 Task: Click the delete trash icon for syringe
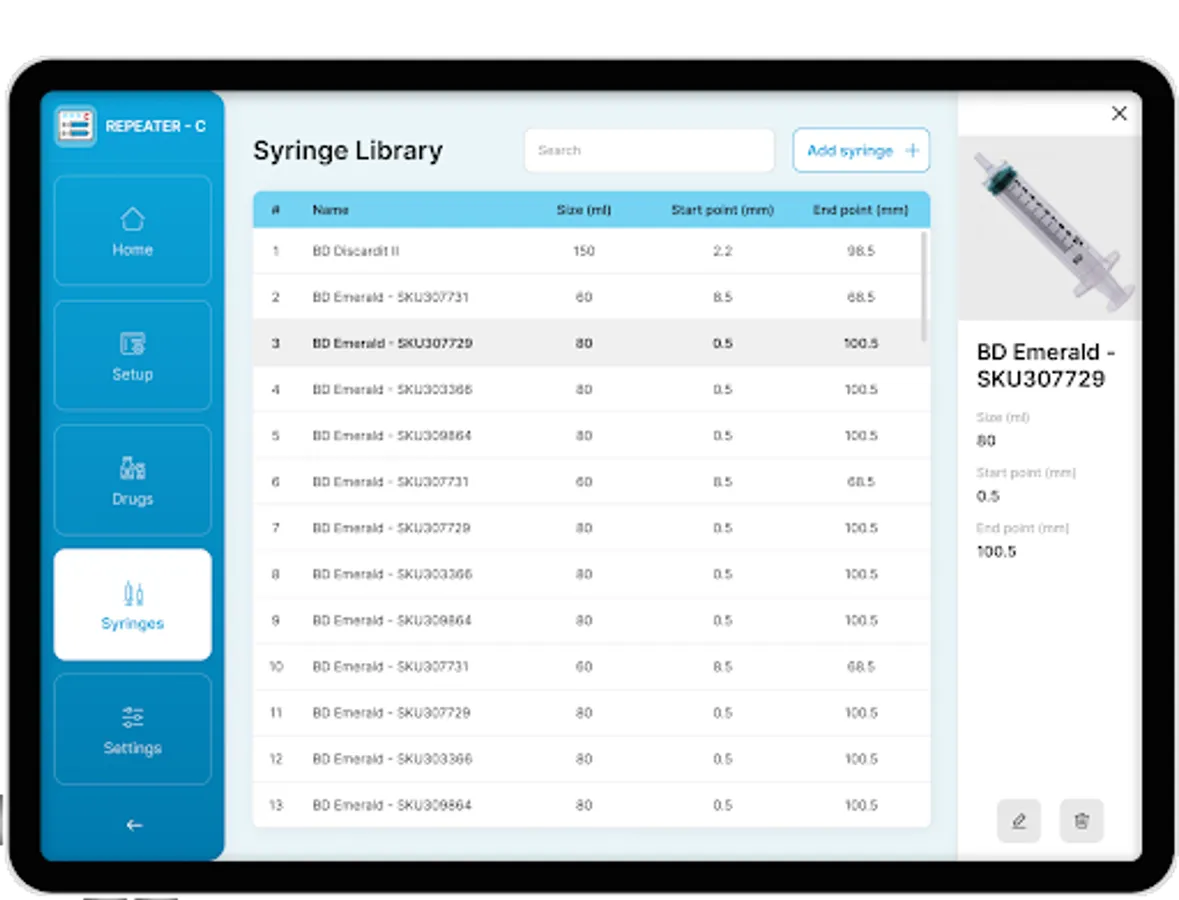click(1081, 821)
